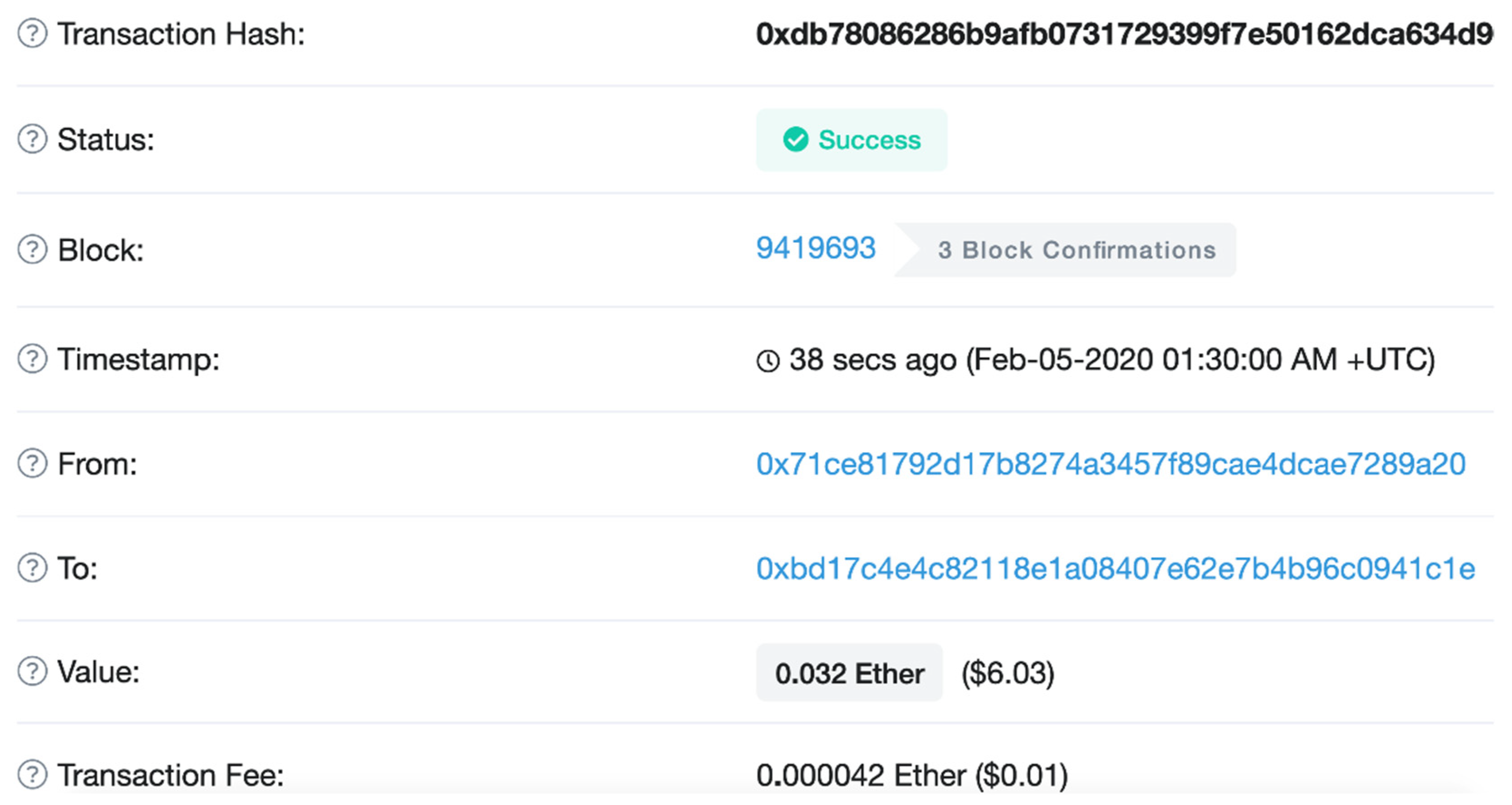Open the To address 0xbd17c4e4c8... link

click(x=1115, y=569)
